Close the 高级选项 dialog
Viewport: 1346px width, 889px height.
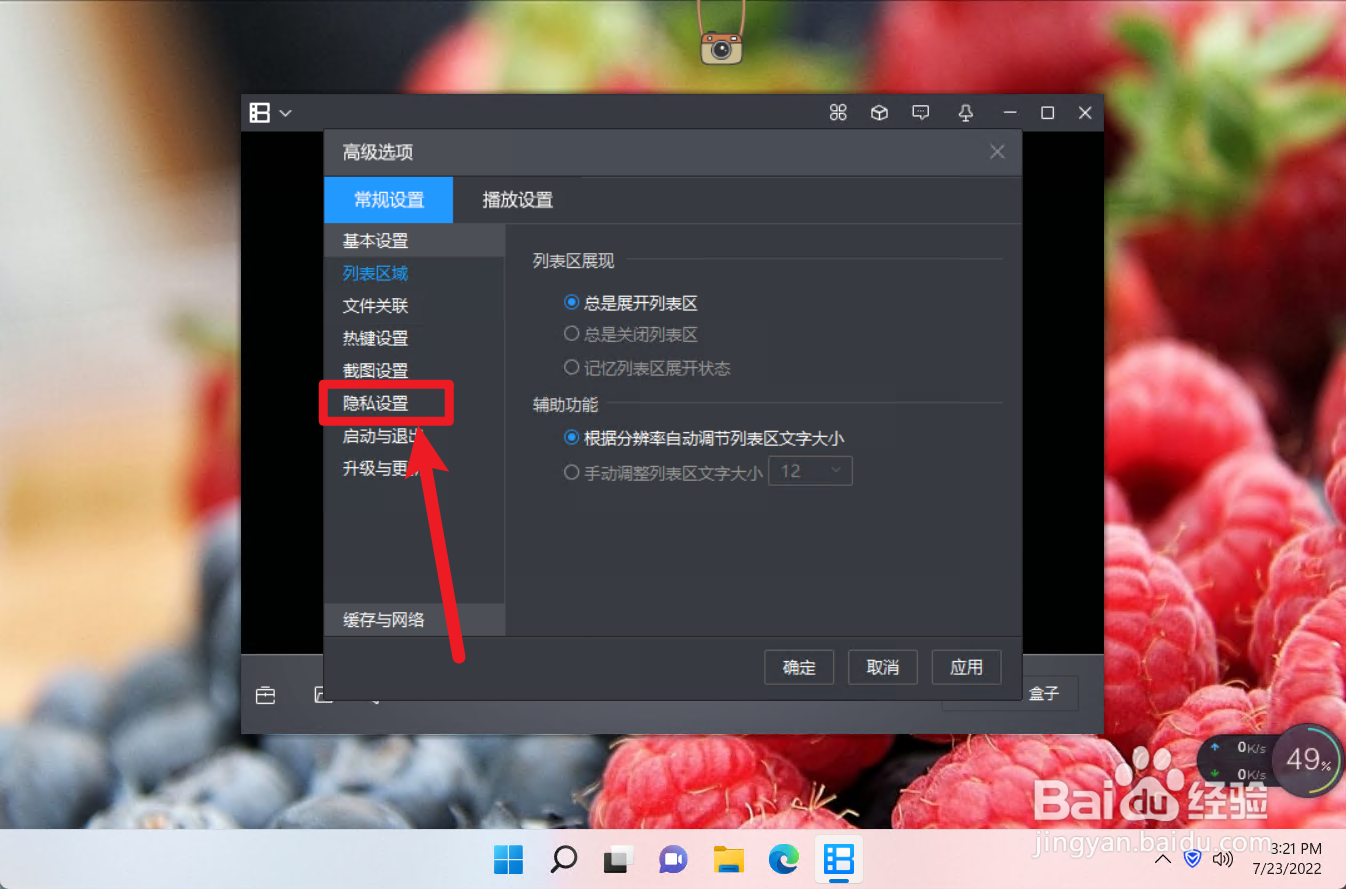pyautogui.click(x=997, y=152)
